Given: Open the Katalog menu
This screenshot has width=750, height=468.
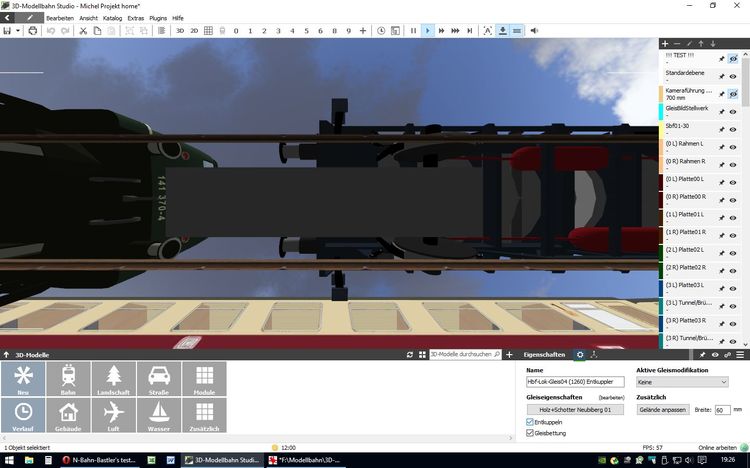Looking at the screenshot, I should (x=112, y=18).
